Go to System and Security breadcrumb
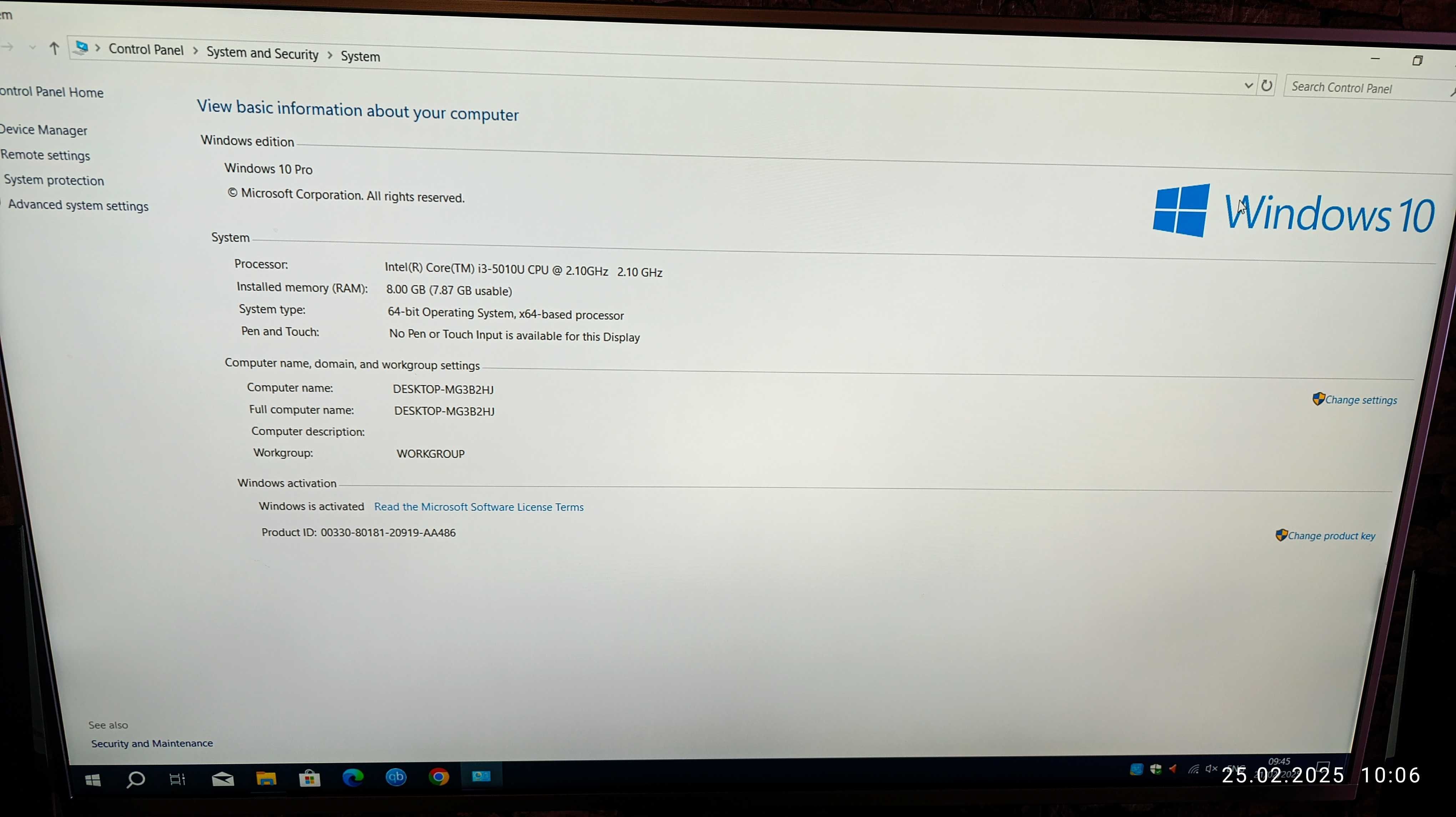This screenshot has height=817, width=1456. coord(262,53)
